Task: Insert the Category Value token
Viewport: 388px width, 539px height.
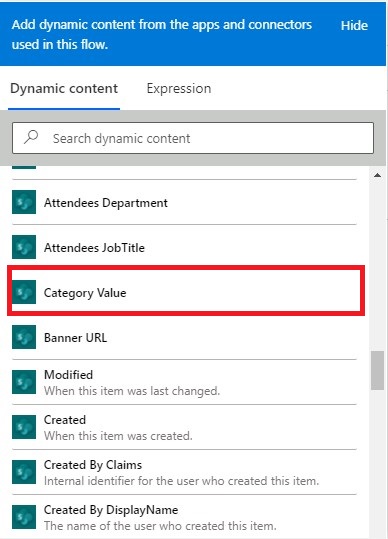Action: (x=184, y=292)
